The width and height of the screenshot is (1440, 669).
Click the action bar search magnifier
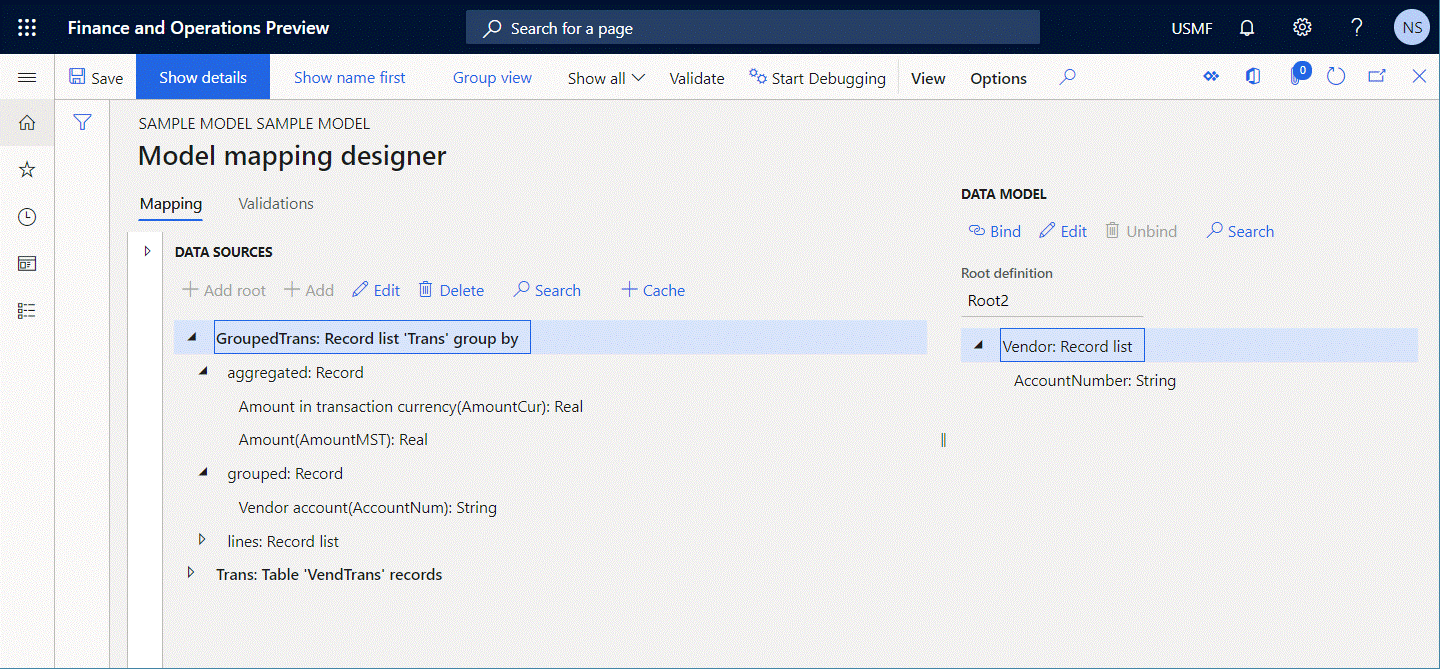coord(1067,77)
